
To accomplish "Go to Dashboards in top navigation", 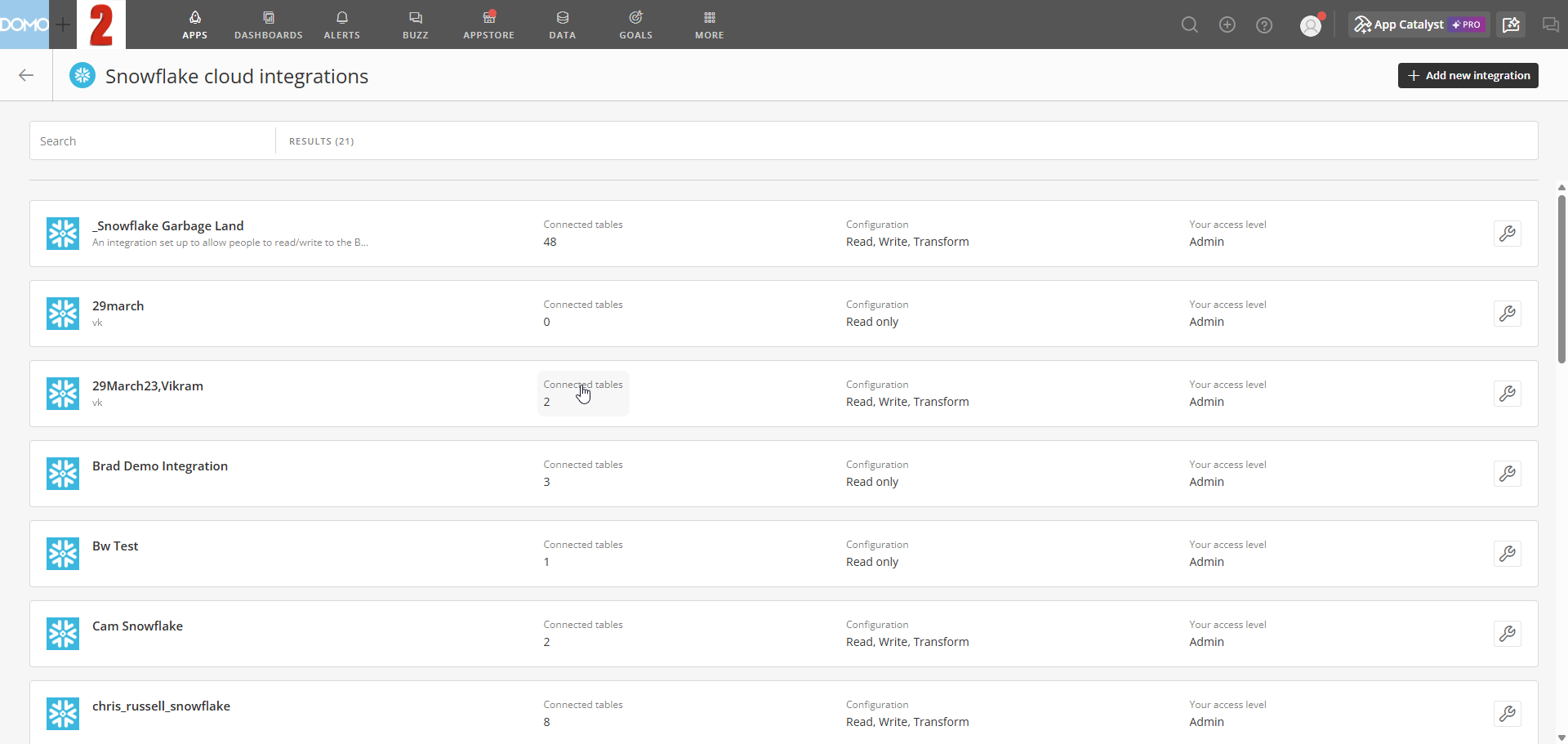I will point(269,25).
